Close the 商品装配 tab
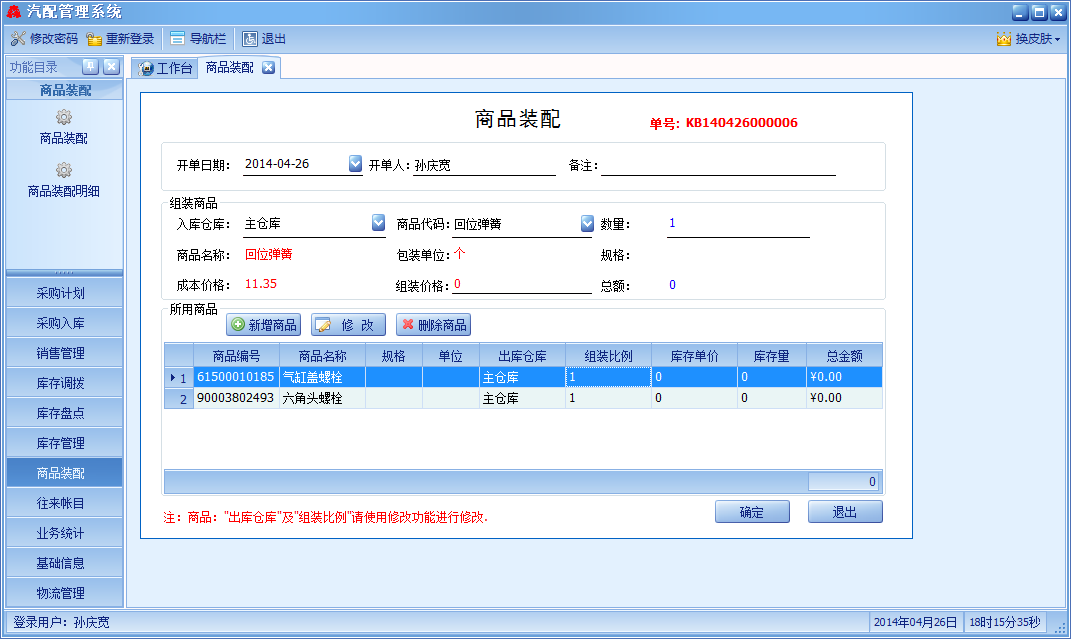Viewport: 1071px width, 639px height. pos(268,68)
